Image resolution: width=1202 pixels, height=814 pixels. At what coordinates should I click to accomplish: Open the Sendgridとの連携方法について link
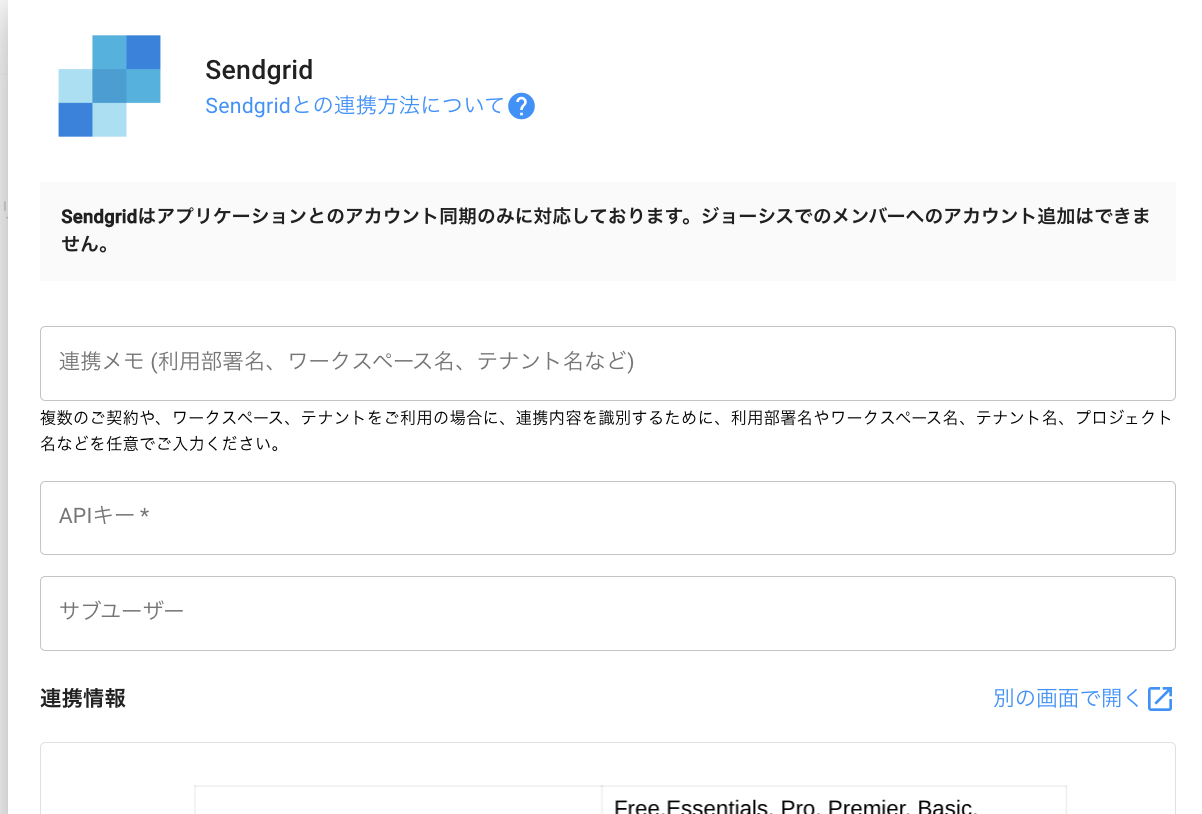click(355, 105)
